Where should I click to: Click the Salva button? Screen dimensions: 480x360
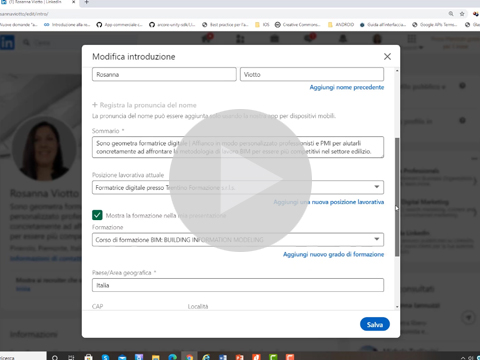pos(375,324)
